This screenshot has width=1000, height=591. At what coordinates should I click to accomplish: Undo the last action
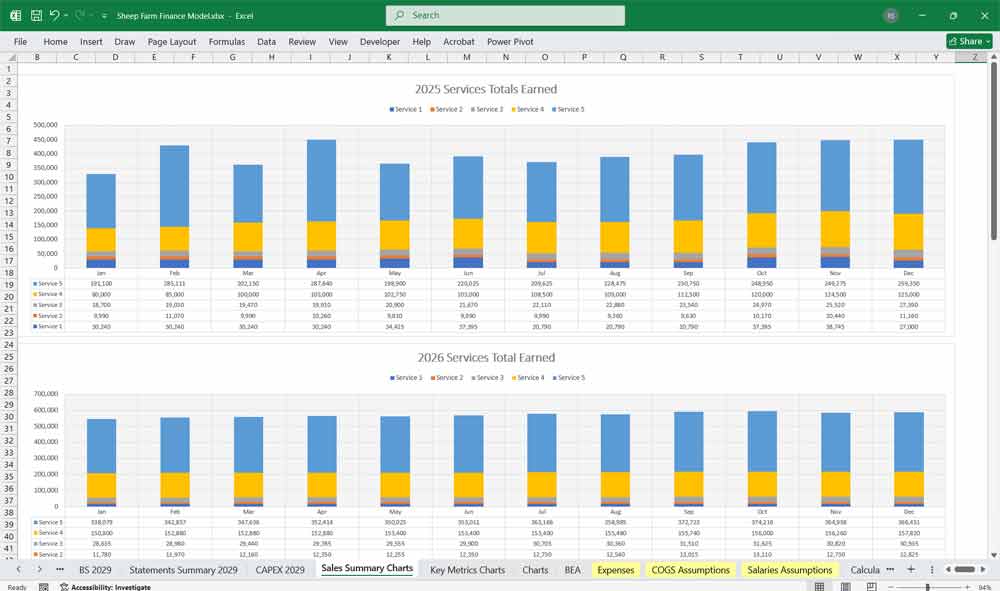tap(57, 15)
